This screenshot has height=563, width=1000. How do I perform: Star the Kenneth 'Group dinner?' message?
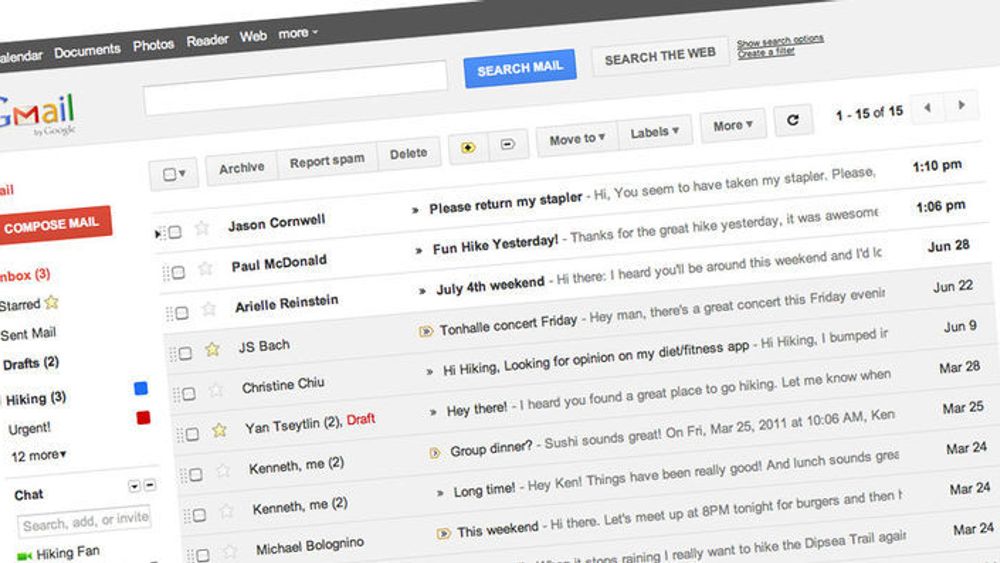[x=223, y=471]
